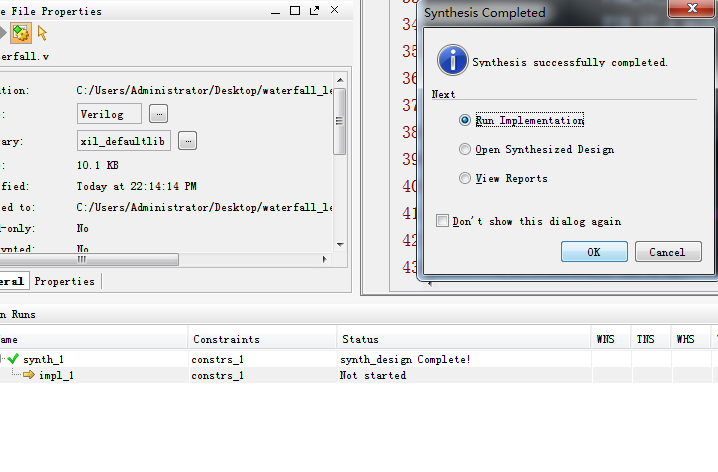The height and width of the screenshot is (472, 718).
Task: Click the WNS column header
Action: pyautogui.click(x=611, y=339)
